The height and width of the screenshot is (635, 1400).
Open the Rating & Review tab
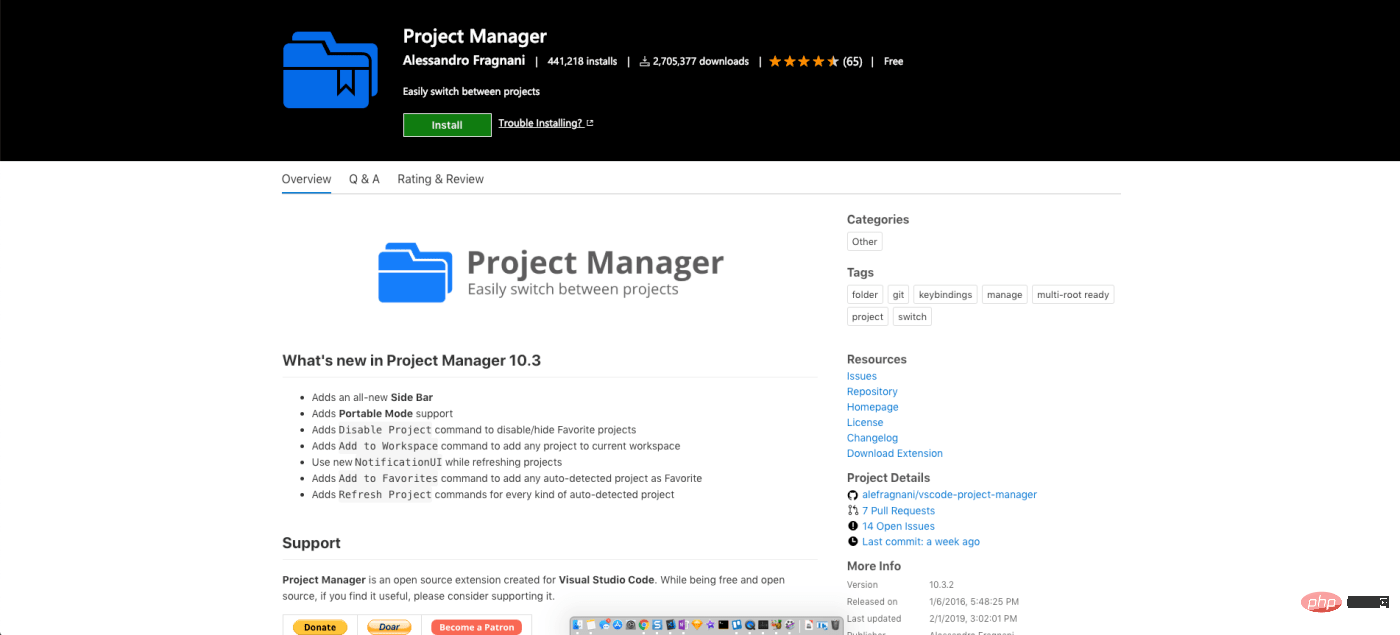(x=440, y=179)
